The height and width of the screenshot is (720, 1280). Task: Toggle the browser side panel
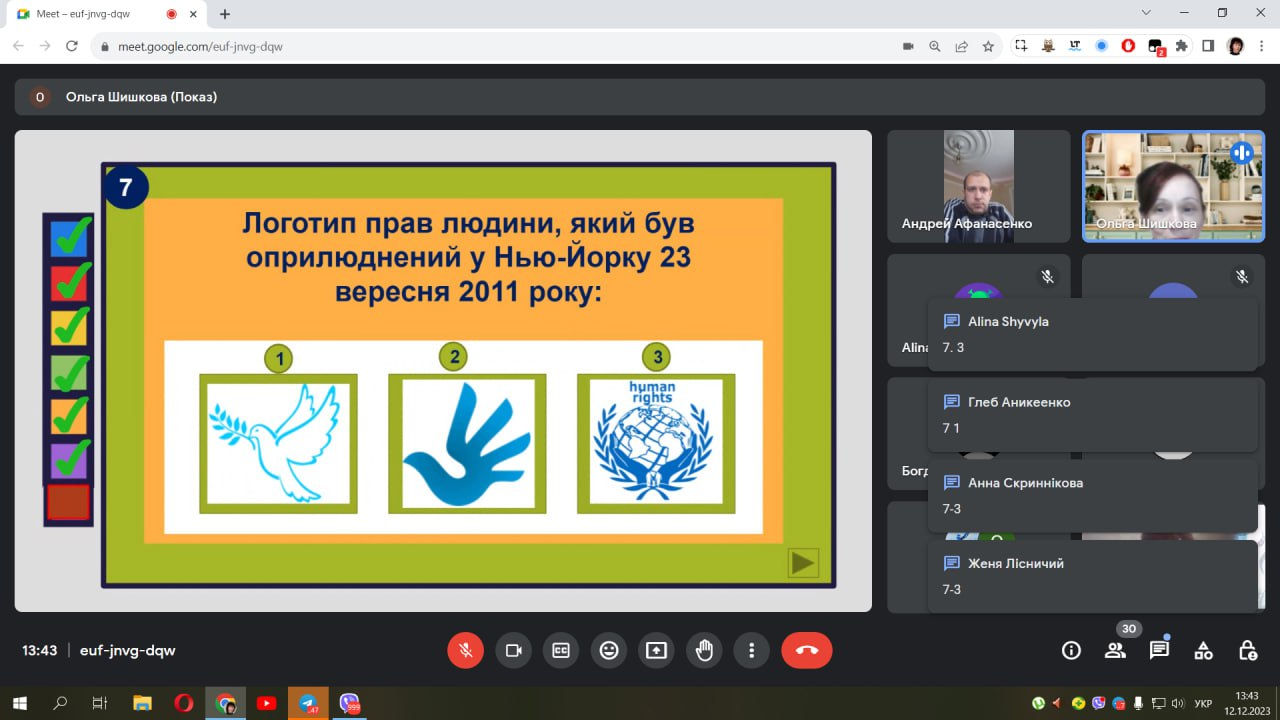pyautogui.click(x=1208, y=46)
